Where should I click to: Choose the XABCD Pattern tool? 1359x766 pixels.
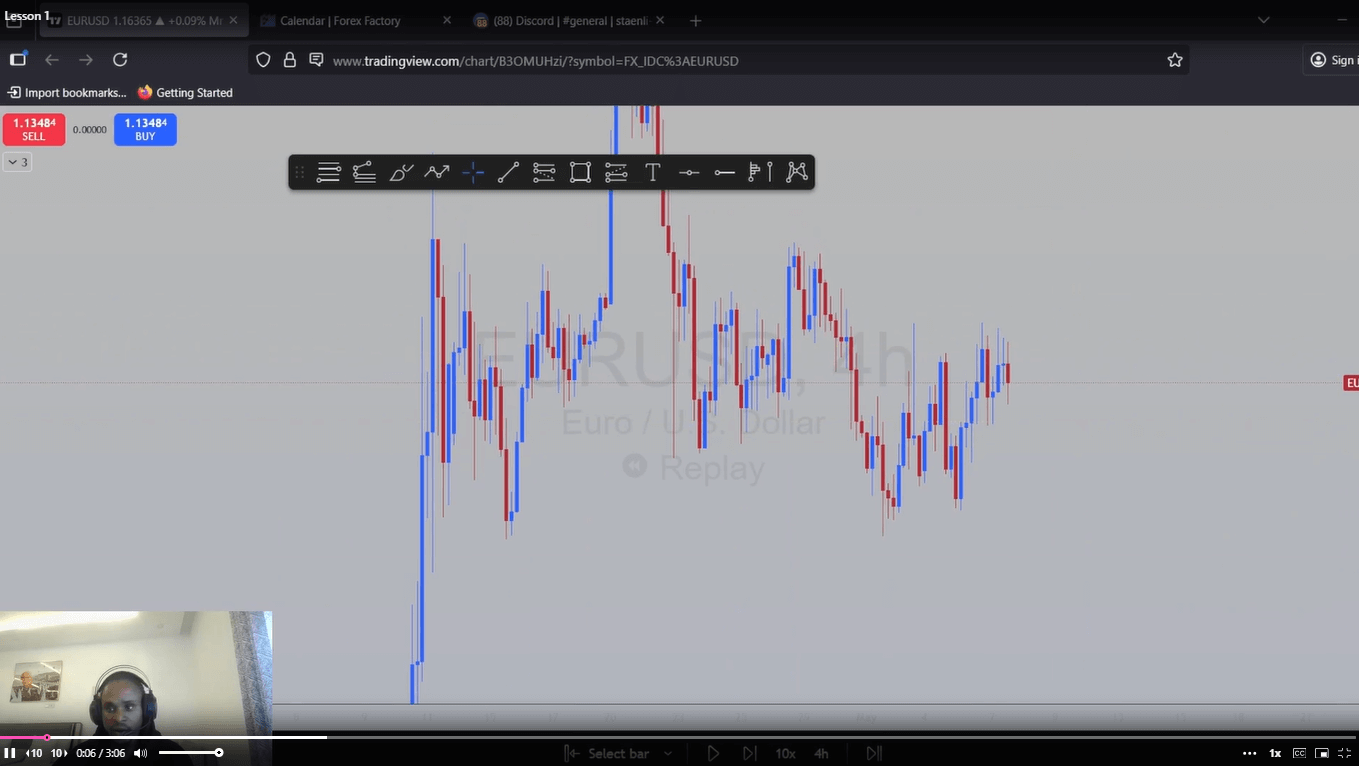point(796,172)
